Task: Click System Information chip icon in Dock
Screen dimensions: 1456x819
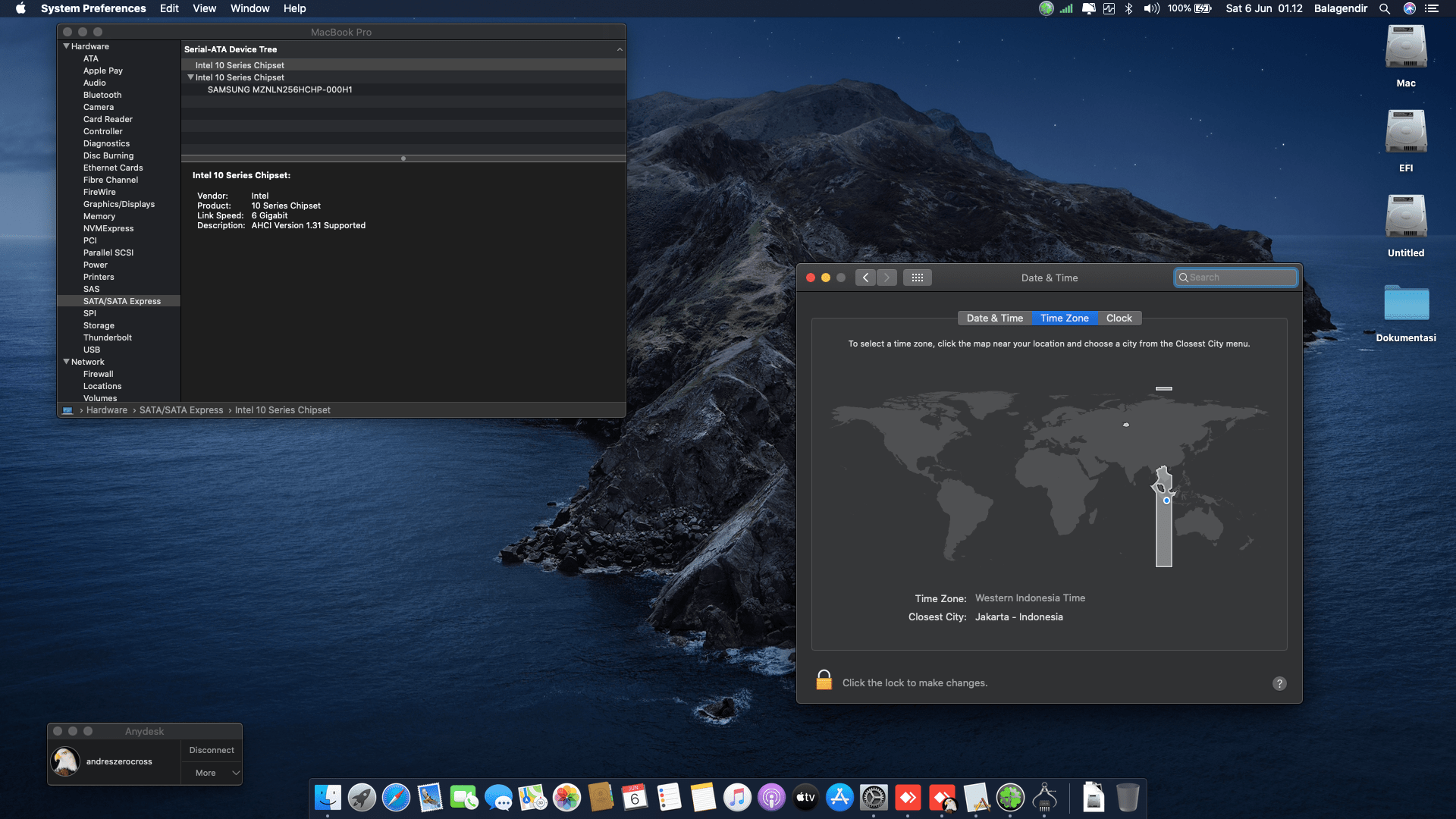Action: (x=1044, y=797)
